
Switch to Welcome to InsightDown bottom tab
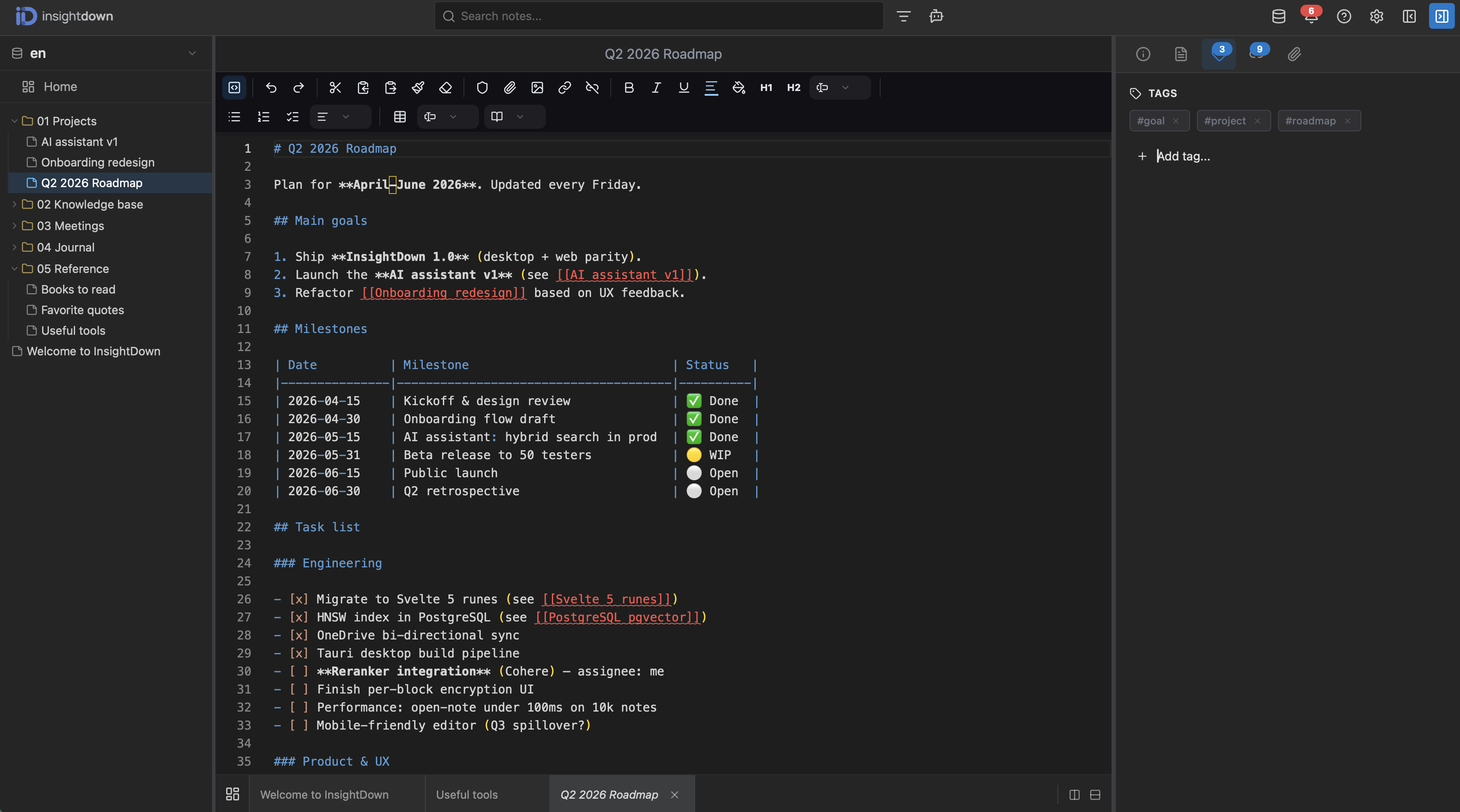[x=336, y=794]
